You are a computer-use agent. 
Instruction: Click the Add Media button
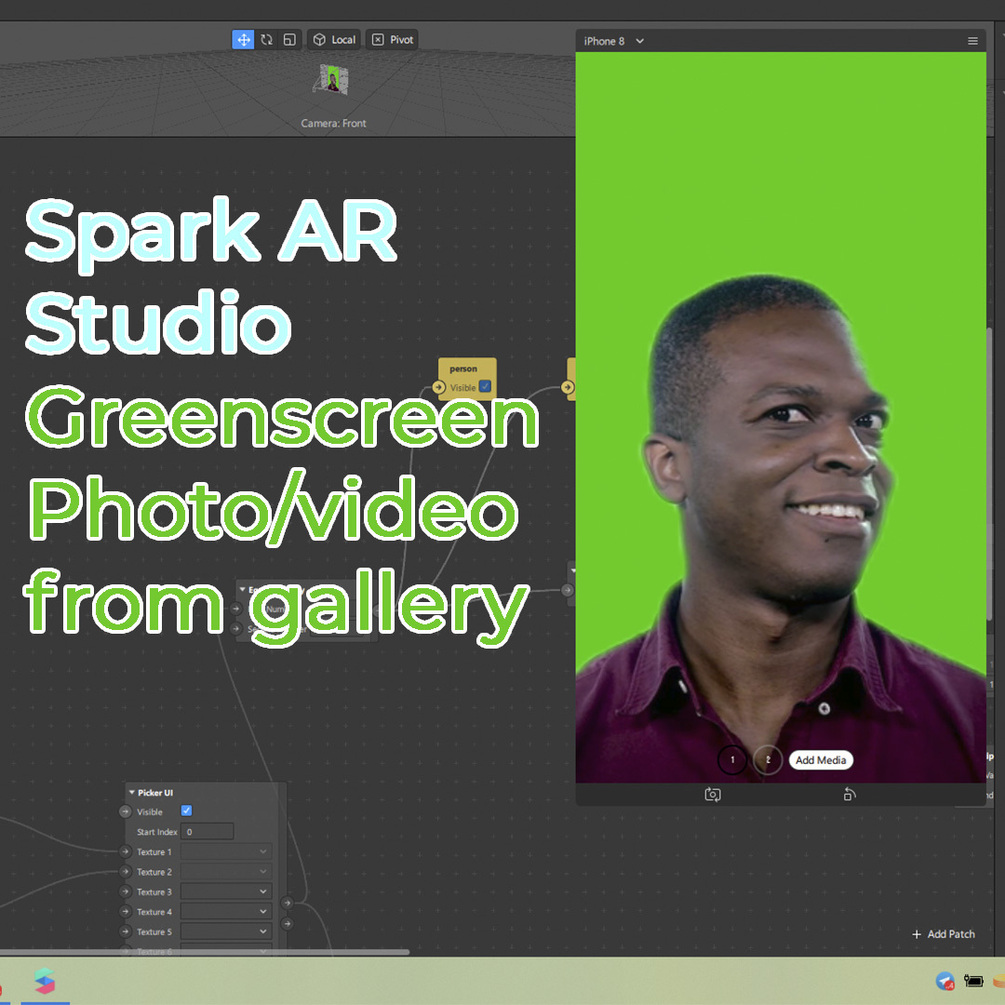click(820, 760)
